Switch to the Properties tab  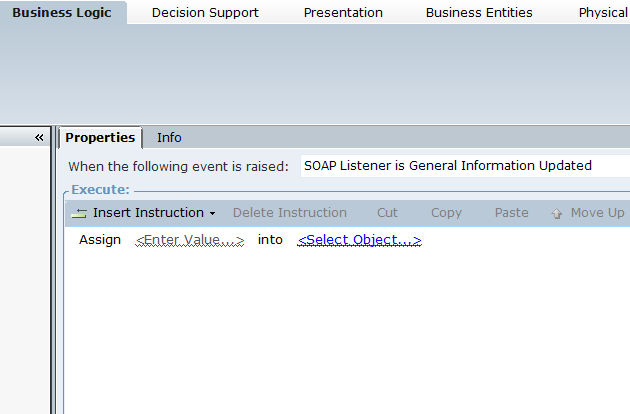(x=100, y=137)
